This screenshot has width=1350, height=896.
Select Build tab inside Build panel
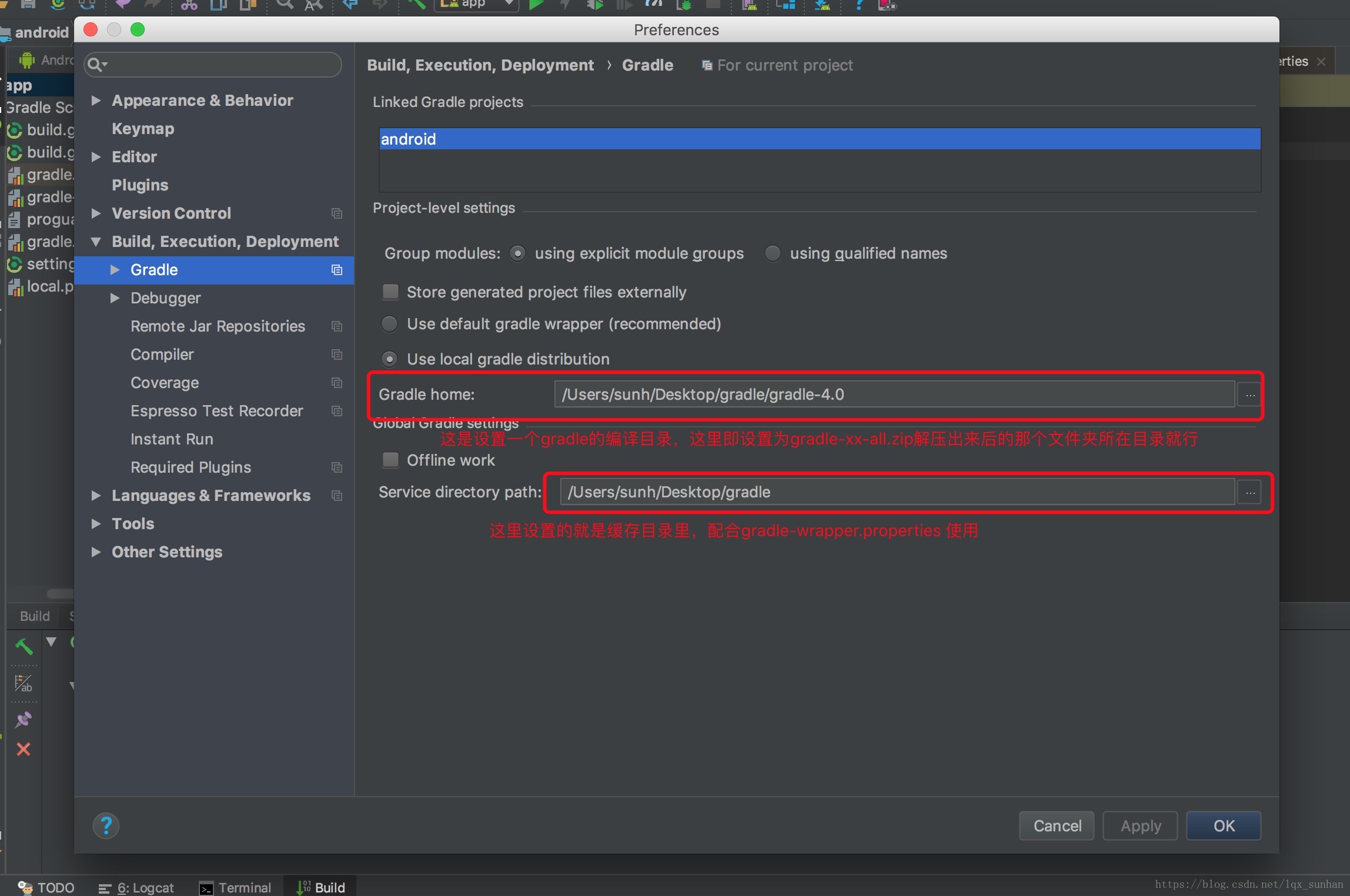coord(35,616)
